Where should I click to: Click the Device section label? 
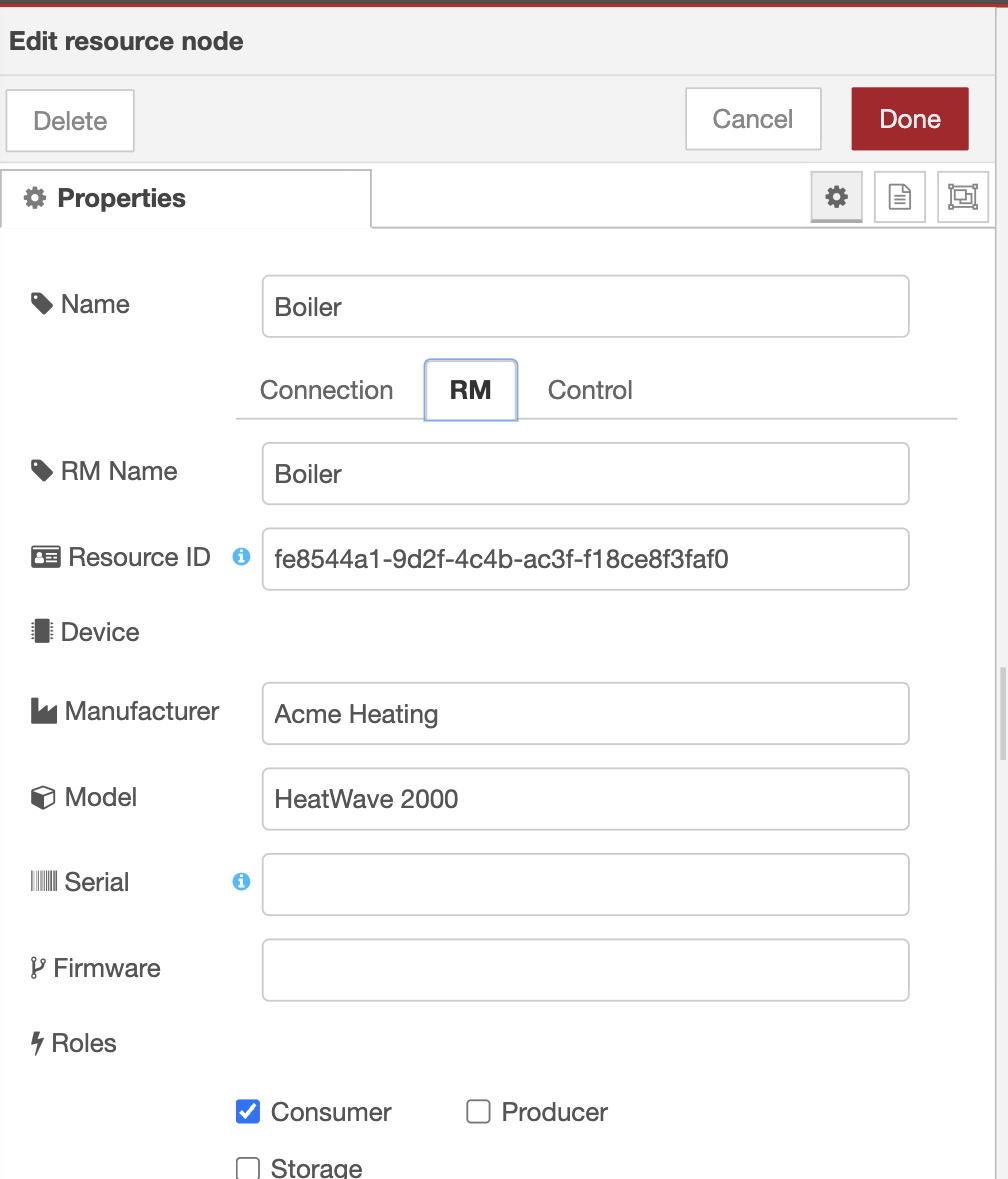pos(100,632)
